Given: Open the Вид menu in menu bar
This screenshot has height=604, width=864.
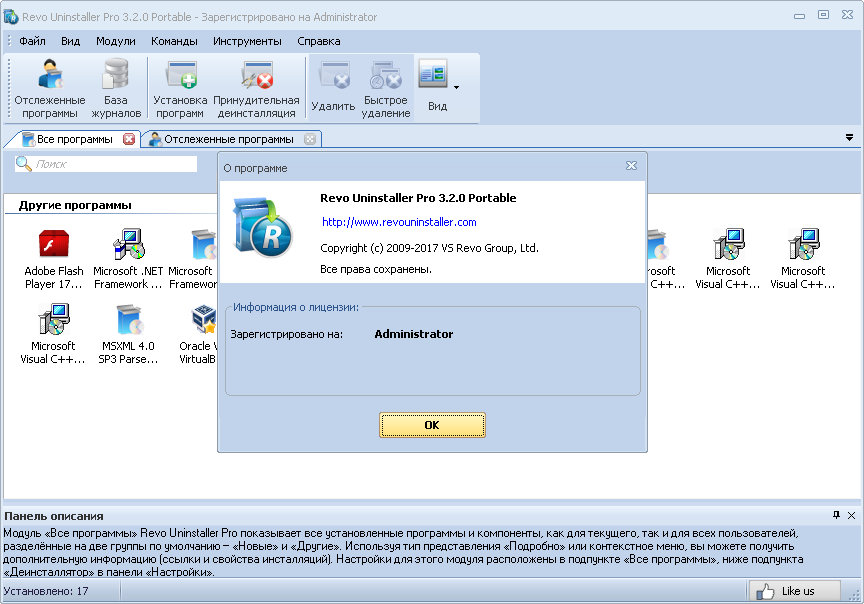Looking at the screenshot, I should pos(71,41).
